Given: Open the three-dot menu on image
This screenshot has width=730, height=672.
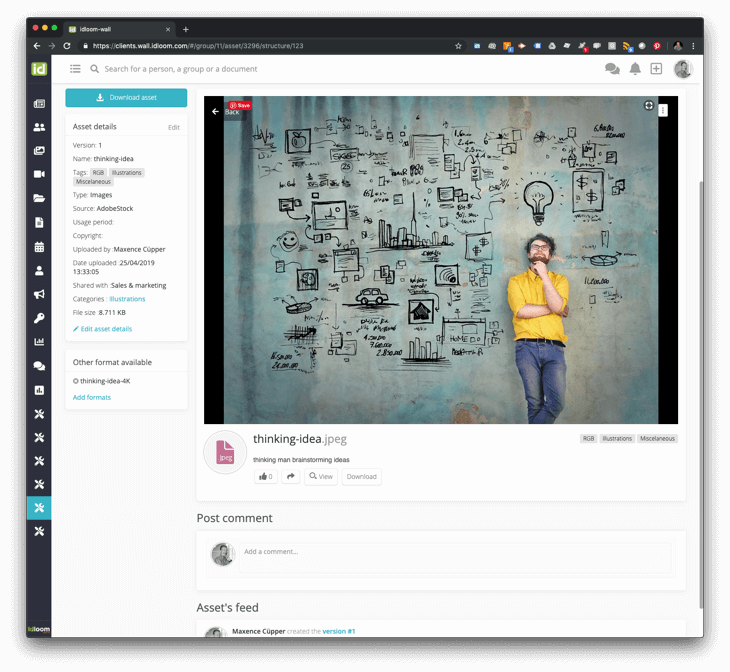Looking at the screenshot, I should tap(663, 110).
